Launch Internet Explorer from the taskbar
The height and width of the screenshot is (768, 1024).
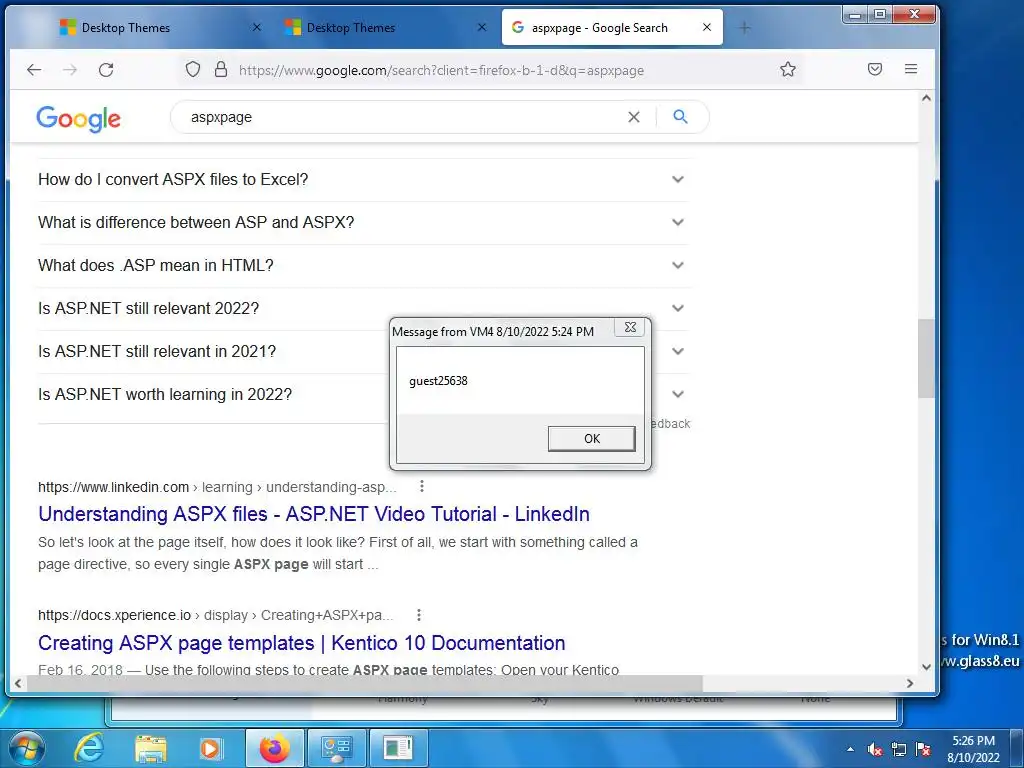tap(88, 748)
